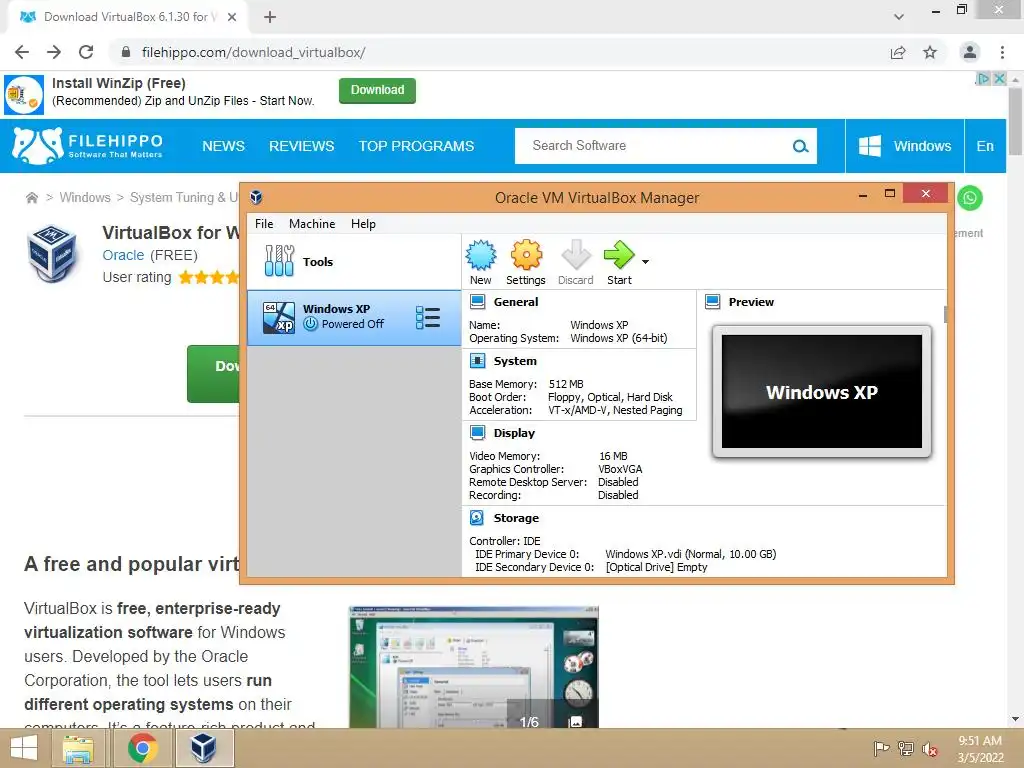Click 'Windows XP.vdi (Normal, 10.00 GB)' text

point(690,554)
